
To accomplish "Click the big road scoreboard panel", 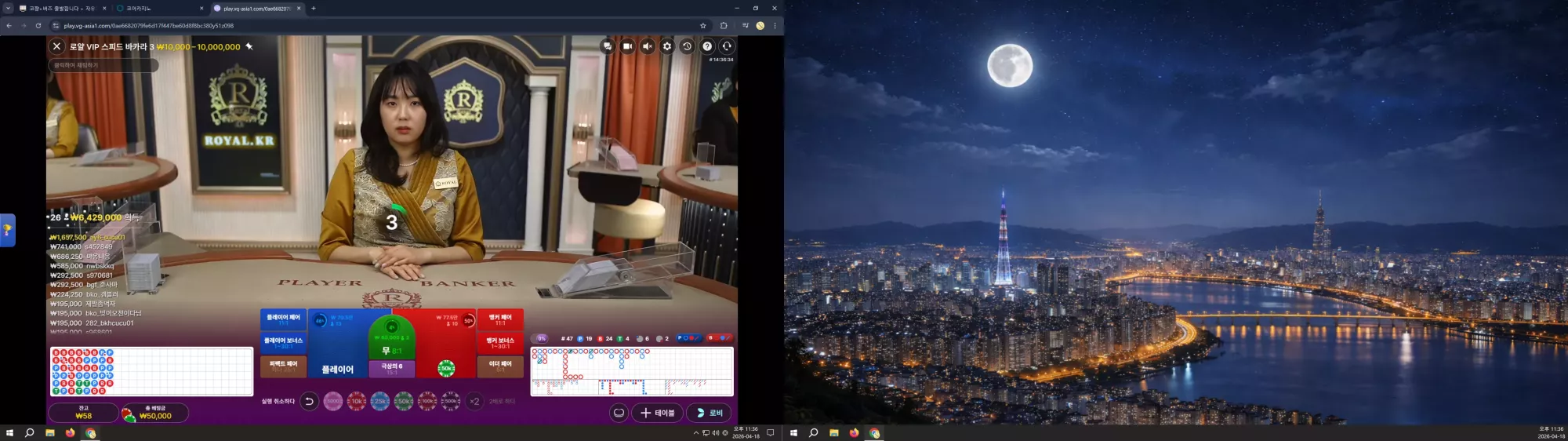I will [632, 372].
